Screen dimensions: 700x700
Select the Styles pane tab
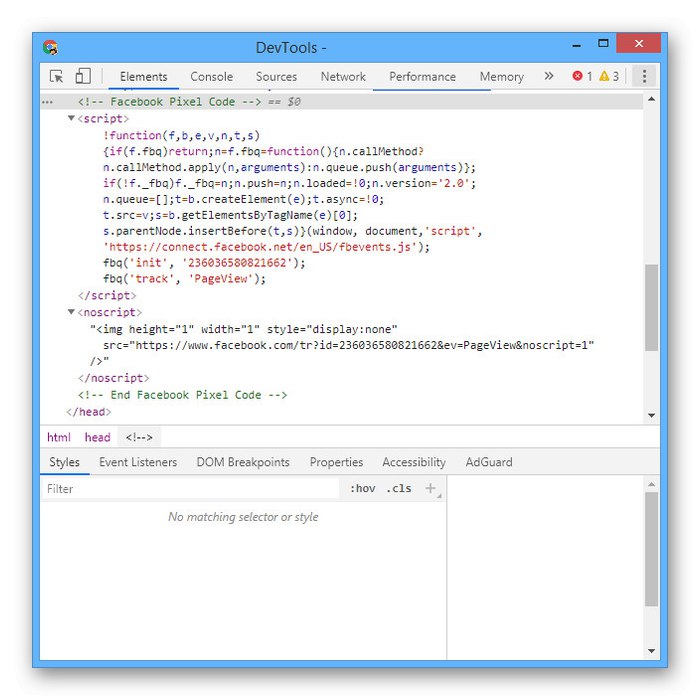click(x=64, y=462)
